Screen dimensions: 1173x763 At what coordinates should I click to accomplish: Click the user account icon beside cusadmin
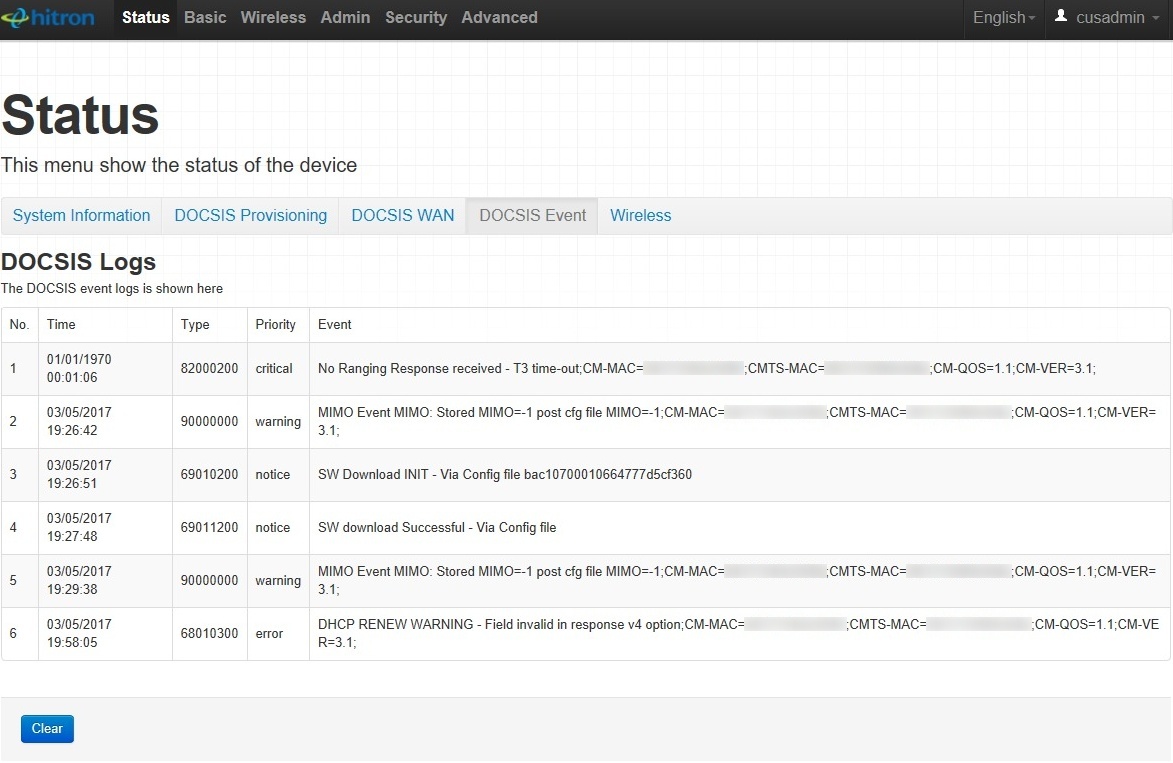1061,15
